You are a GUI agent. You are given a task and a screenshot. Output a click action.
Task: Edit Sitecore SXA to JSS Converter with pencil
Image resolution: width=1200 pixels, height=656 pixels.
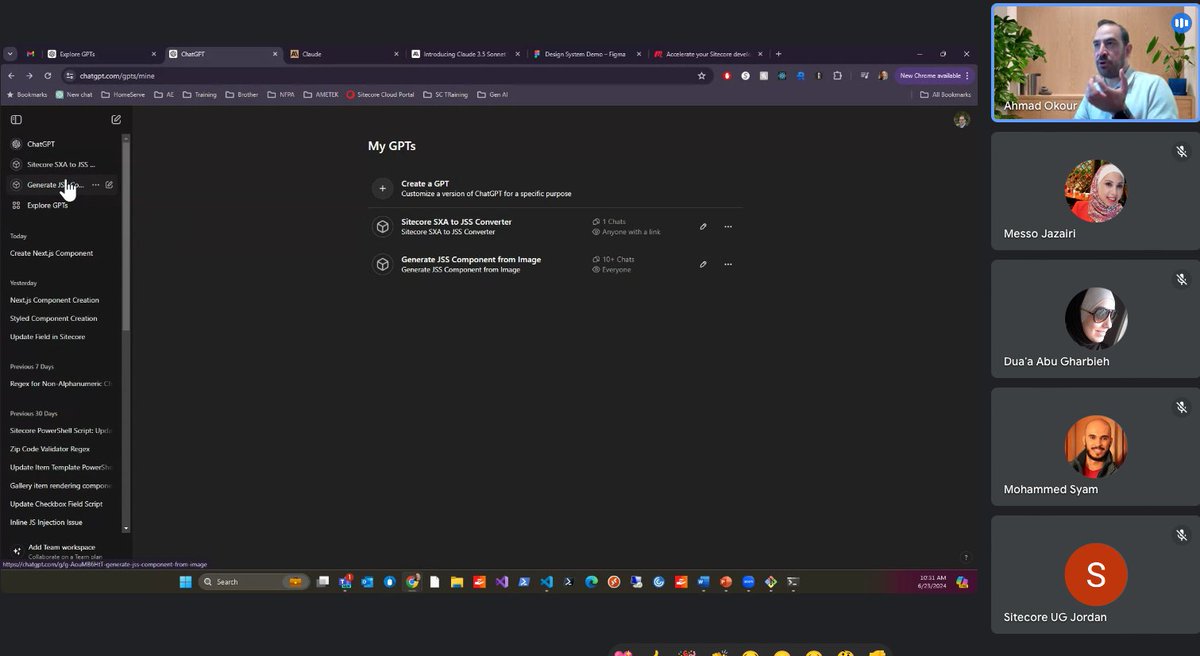coord(703,227)
